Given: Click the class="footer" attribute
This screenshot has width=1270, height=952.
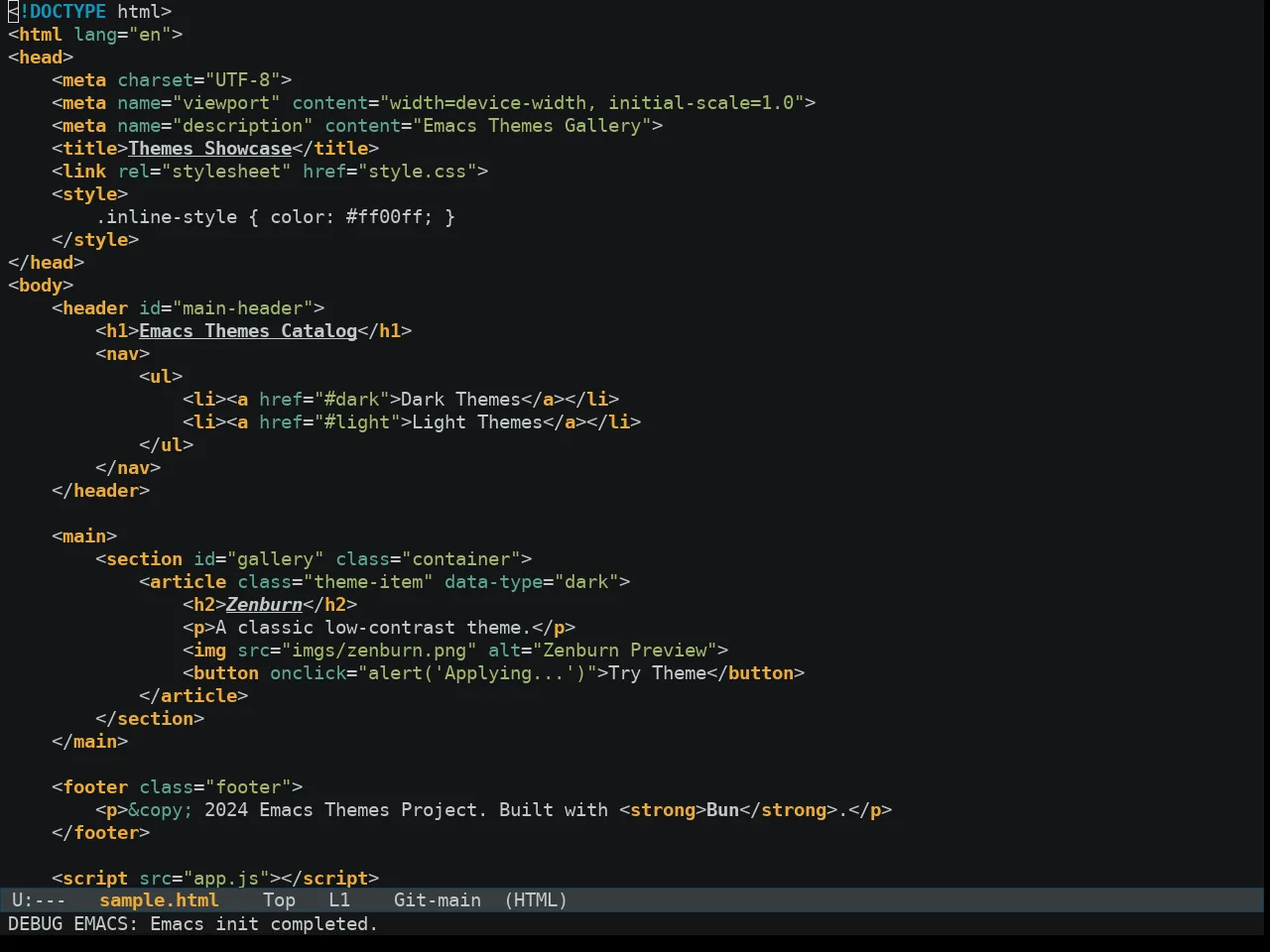Looking at the screenshot, I should [215, 787].
